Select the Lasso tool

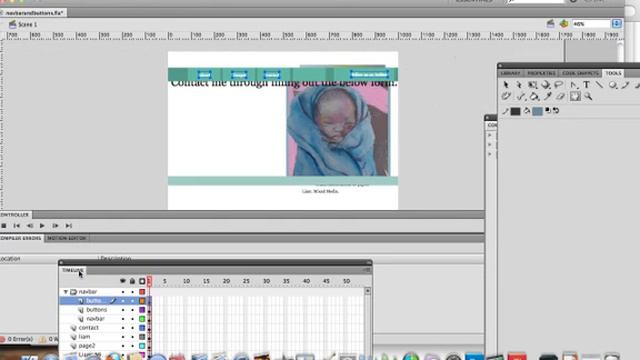coord(559,84)
